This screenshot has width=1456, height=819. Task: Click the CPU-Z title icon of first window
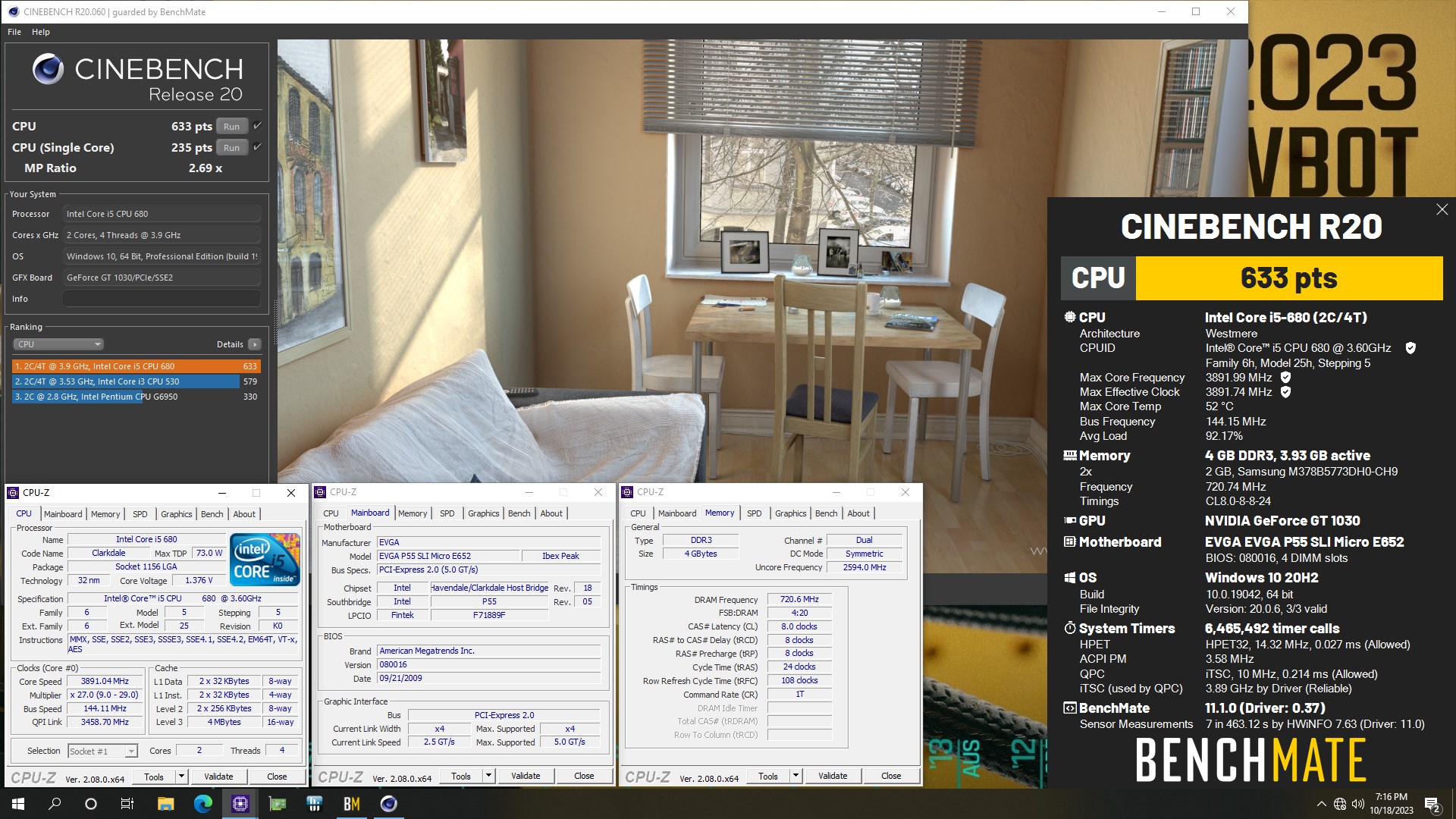click(x=13, y=493)
